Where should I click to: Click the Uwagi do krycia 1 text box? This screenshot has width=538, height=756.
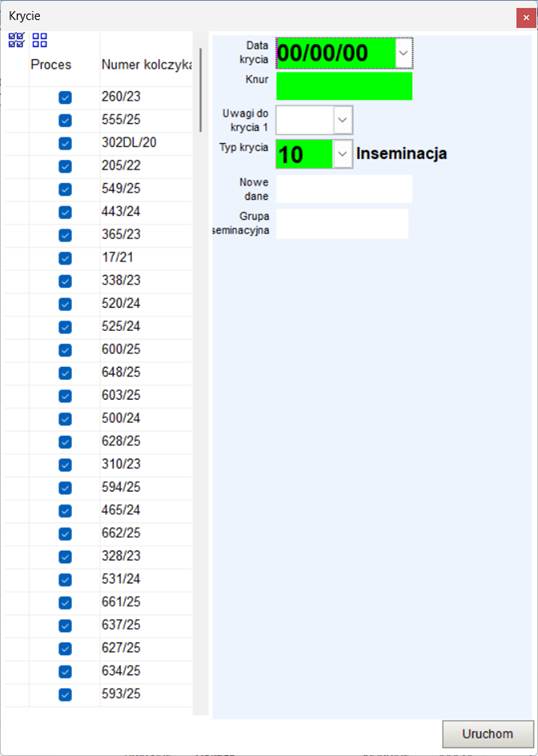(305, 120)
